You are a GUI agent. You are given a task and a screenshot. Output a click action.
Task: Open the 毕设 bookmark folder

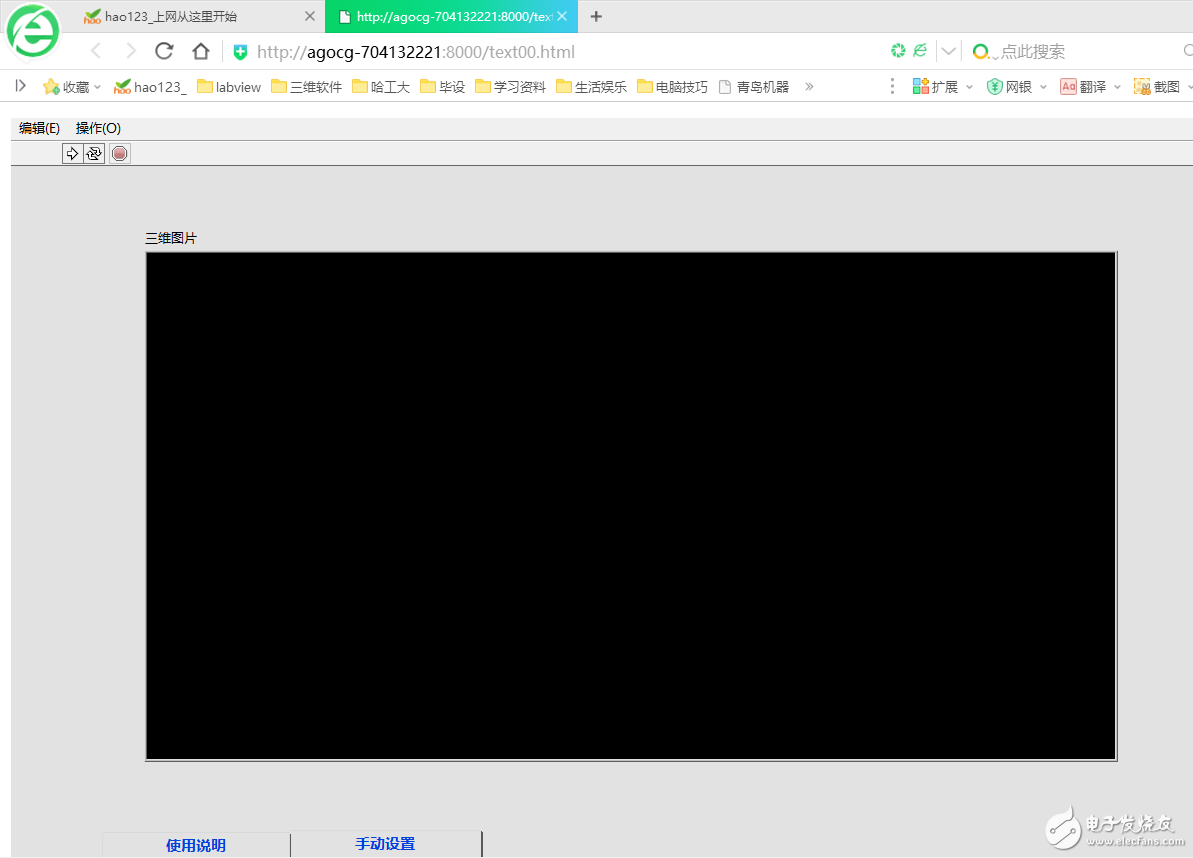tap(442, 87)
